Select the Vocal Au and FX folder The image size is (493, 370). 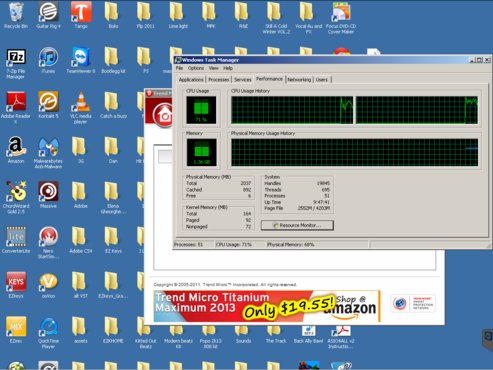coord(308,18)
